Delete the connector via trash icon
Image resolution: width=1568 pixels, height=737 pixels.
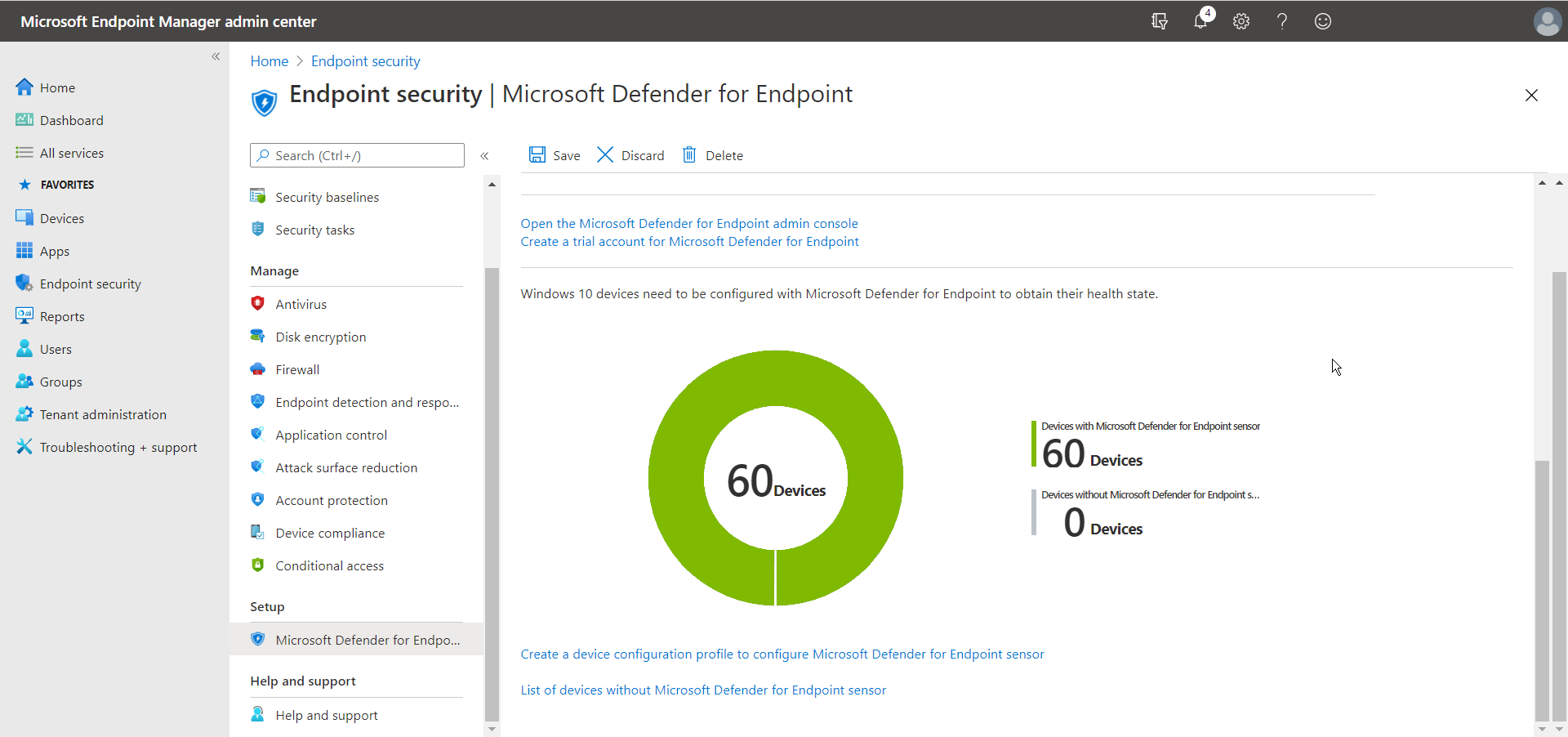tap(690, 154)
